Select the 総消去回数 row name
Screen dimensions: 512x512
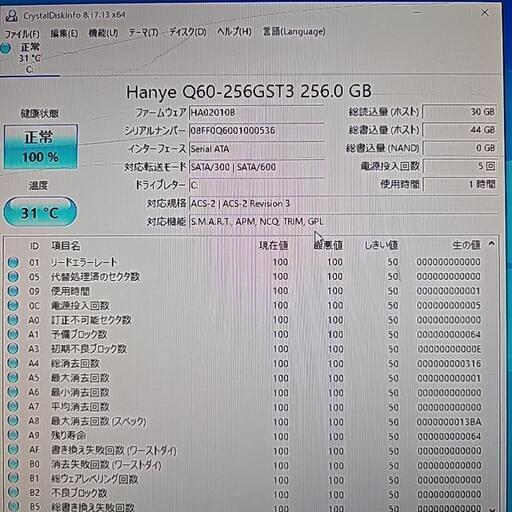click(x=75, y=363)
